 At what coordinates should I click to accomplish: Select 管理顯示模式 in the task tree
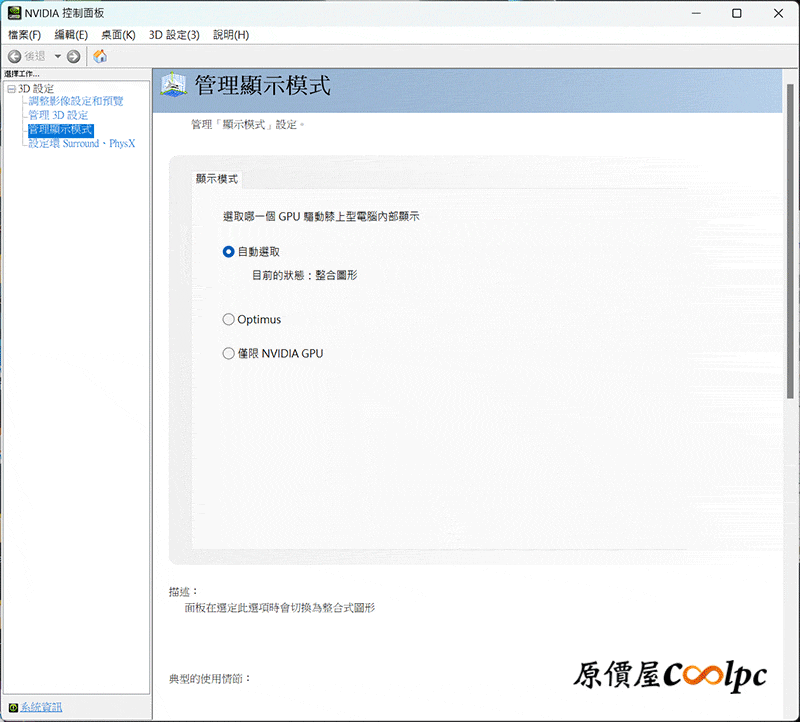[x=61, y=130]
